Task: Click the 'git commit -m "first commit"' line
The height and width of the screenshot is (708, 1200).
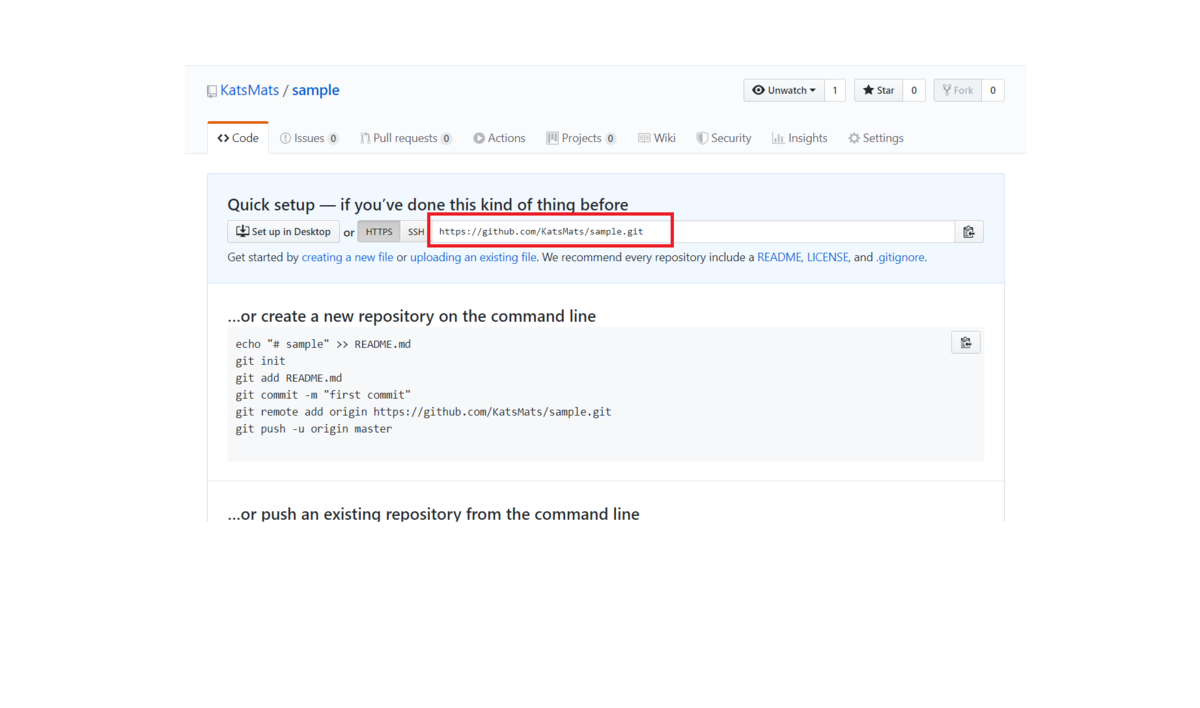Action: 323,395
